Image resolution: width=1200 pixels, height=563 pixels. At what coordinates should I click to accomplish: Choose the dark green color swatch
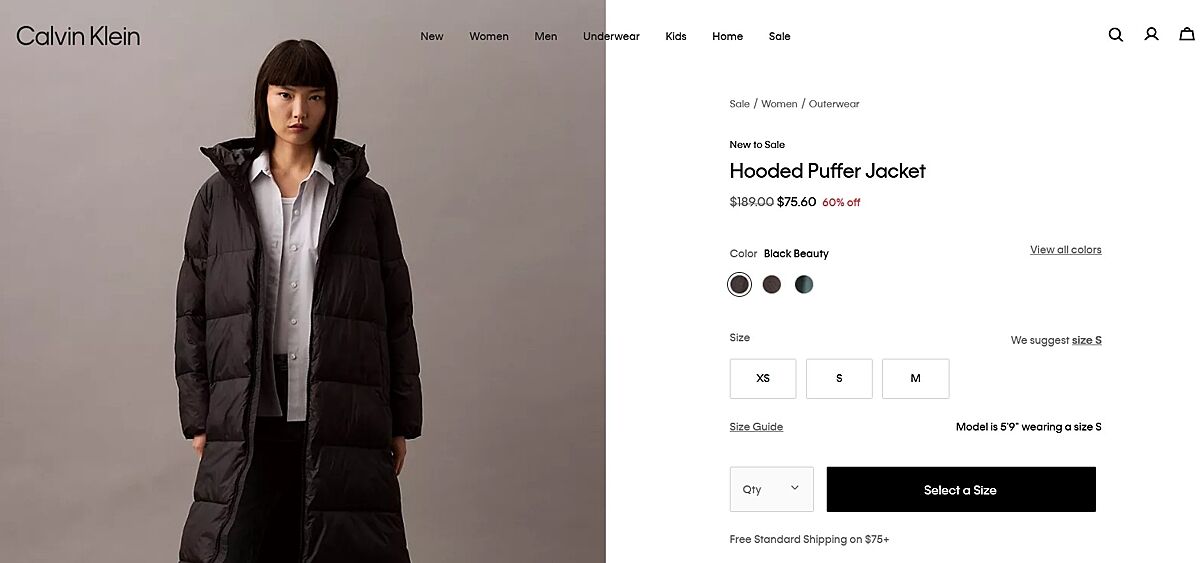804,285
